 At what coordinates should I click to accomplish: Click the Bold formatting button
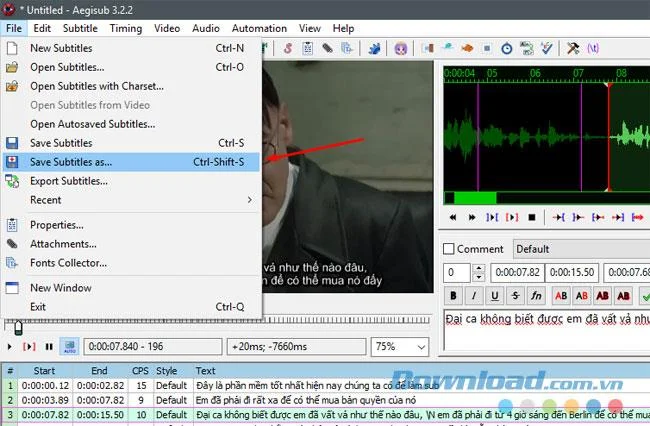(454, 295)
